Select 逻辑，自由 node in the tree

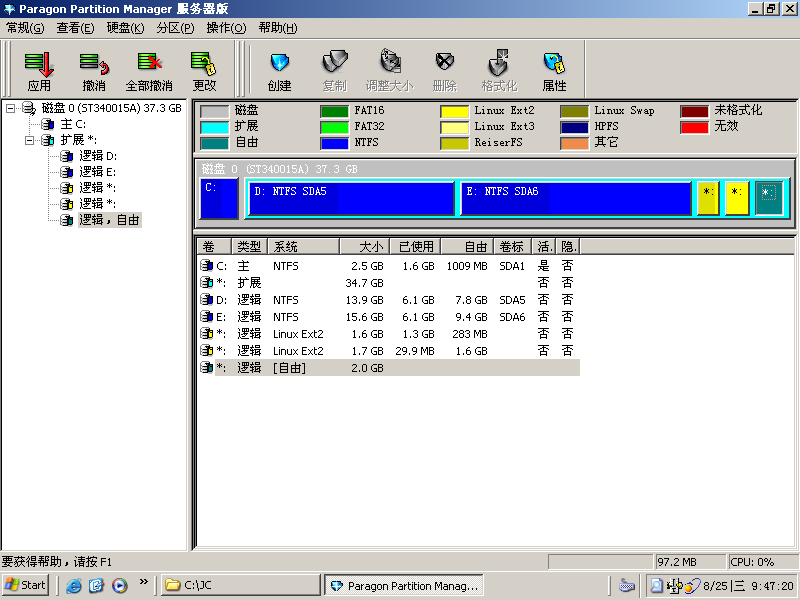tap(109, 220)
